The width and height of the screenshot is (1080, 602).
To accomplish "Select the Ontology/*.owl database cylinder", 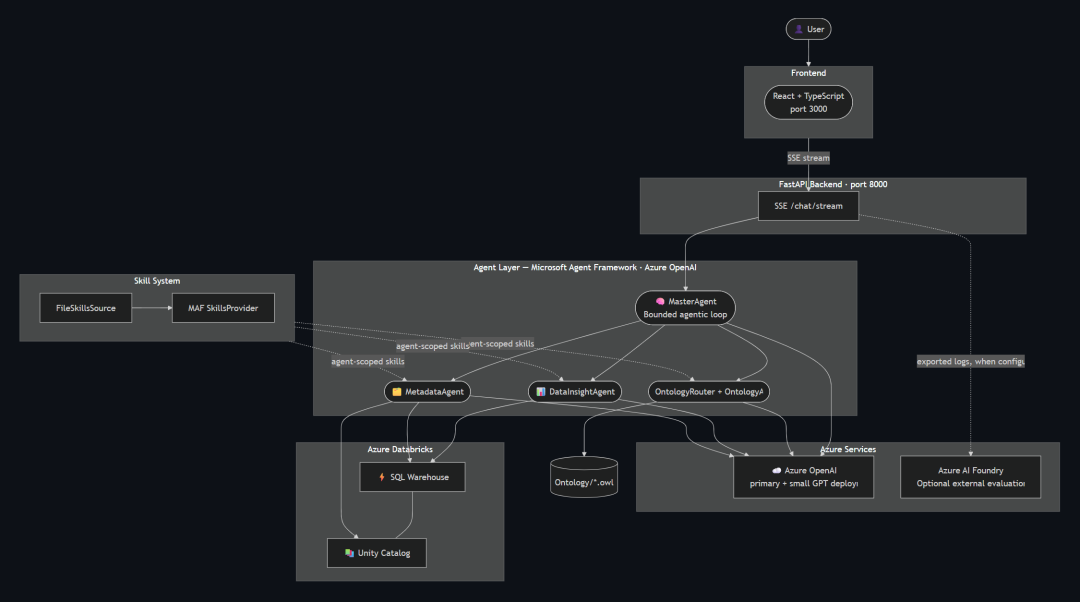I will click(584, 477).
